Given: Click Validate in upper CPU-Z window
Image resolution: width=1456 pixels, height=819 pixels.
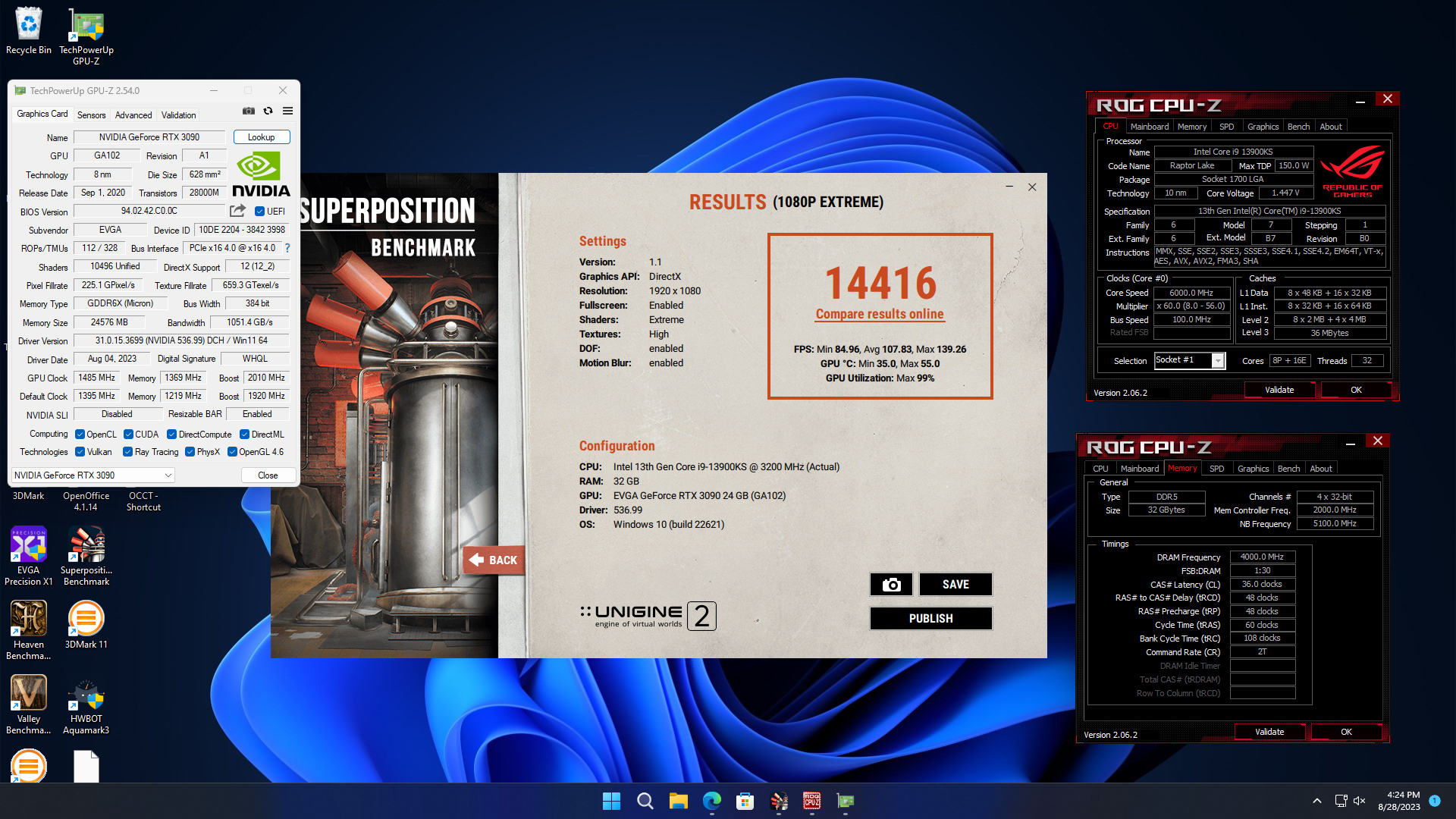Looking at the screenshot, I should [x=1279, y=390].
